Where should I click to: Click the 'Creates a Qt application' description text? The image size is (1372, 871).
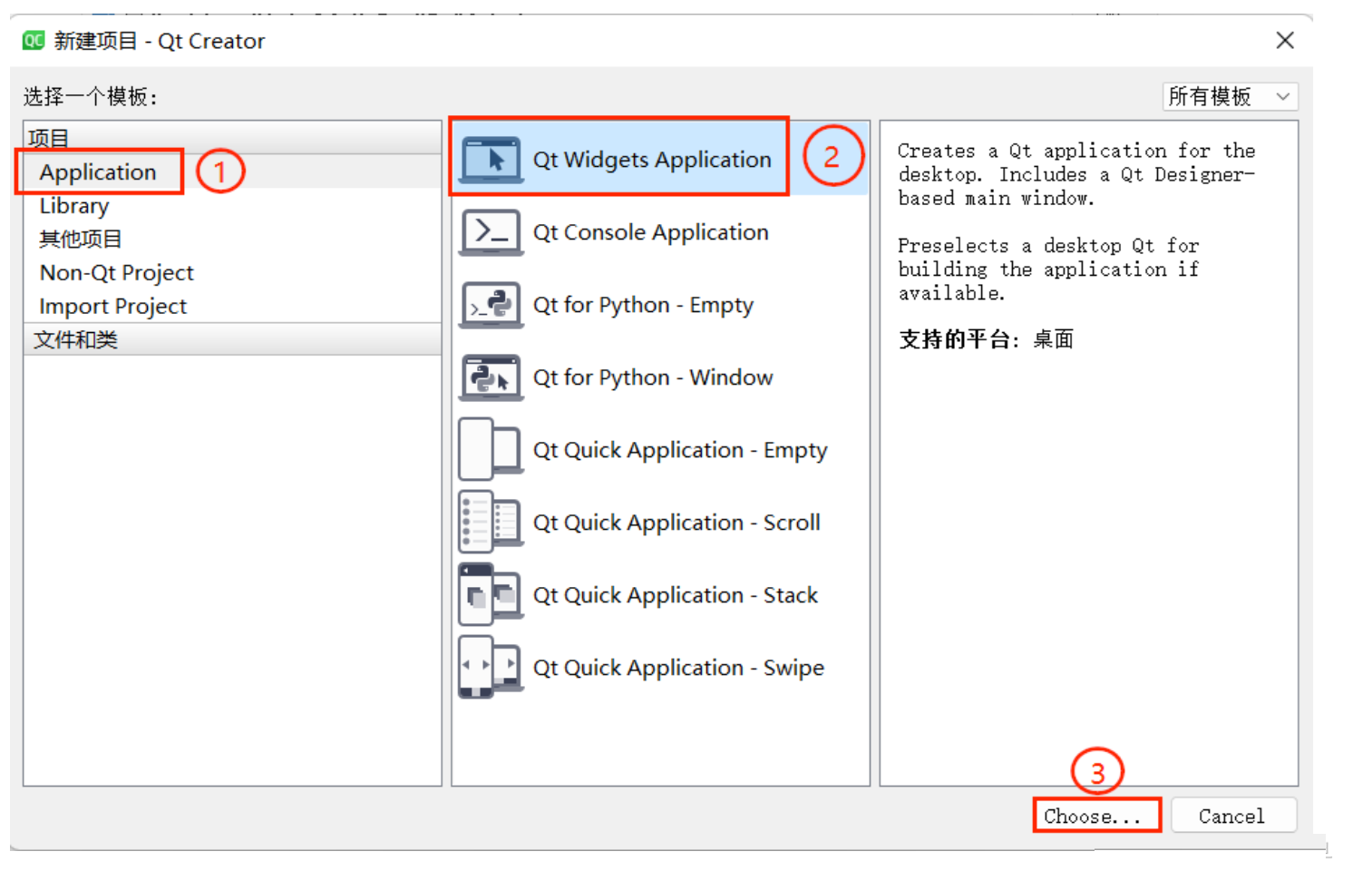[x=1077, y=174]
